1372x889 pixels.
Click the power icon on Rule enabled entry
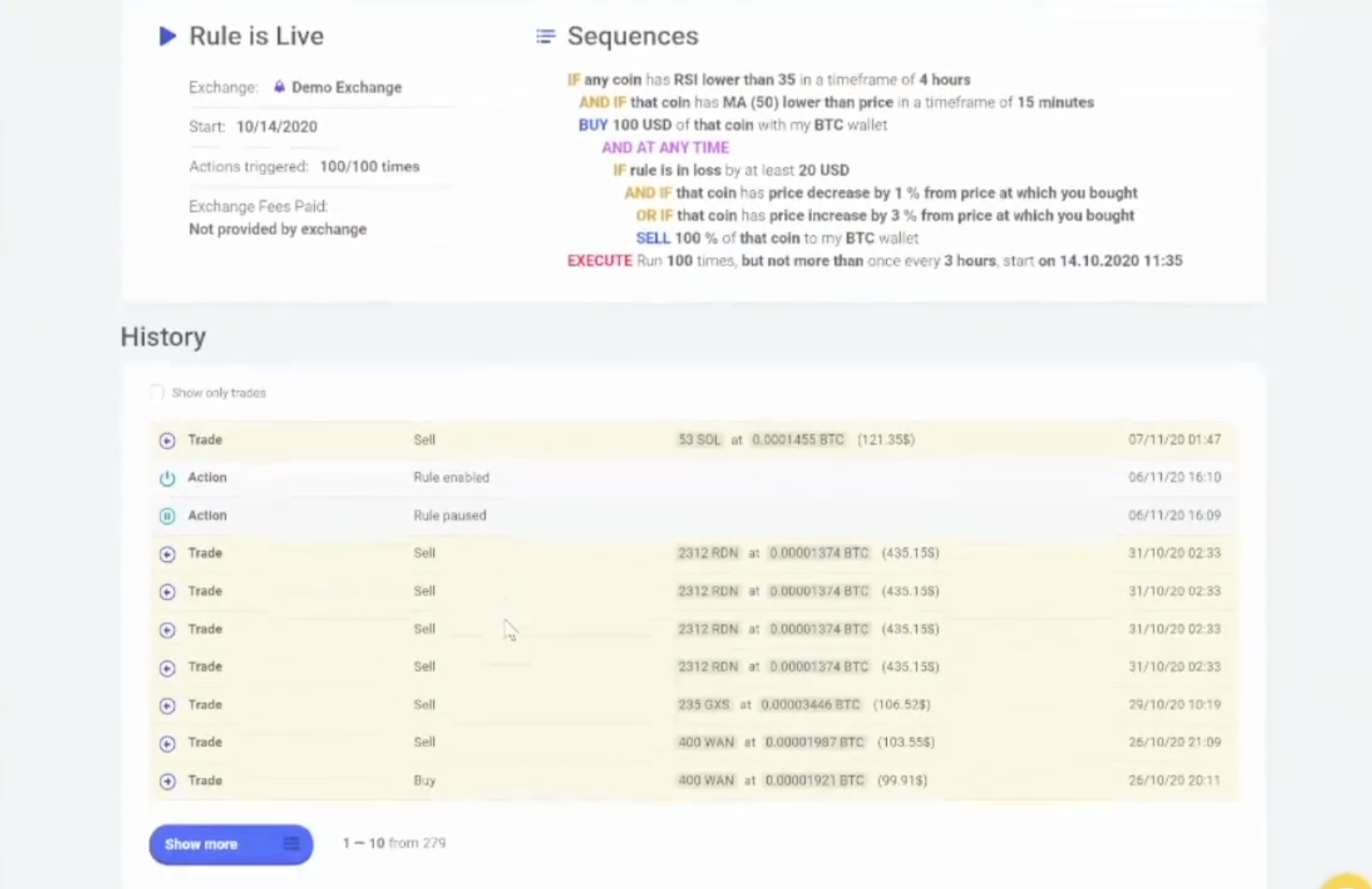tap(167, 477)
